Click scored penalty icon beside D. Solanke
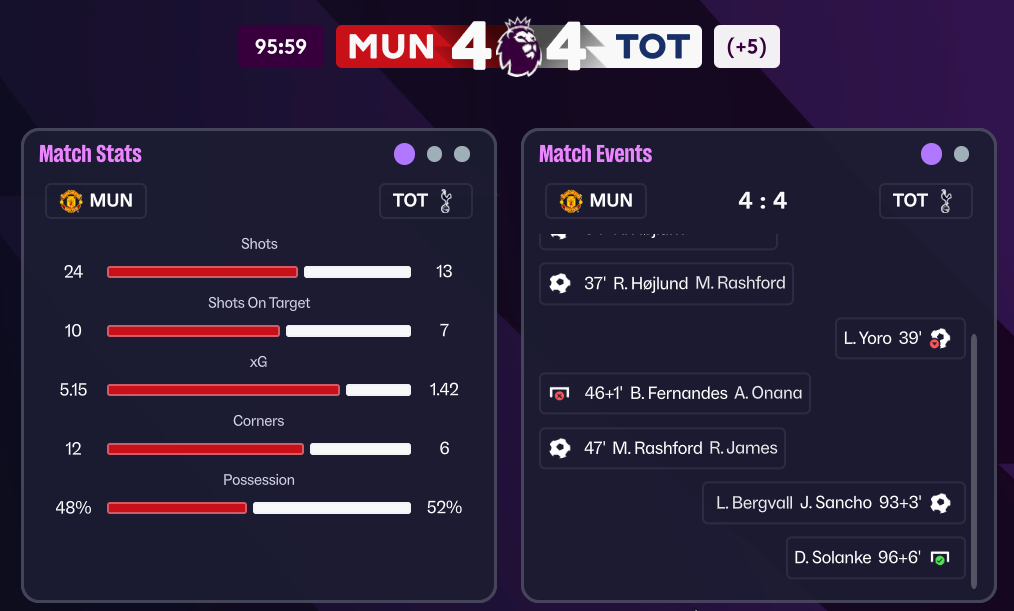 coord(939,557)
